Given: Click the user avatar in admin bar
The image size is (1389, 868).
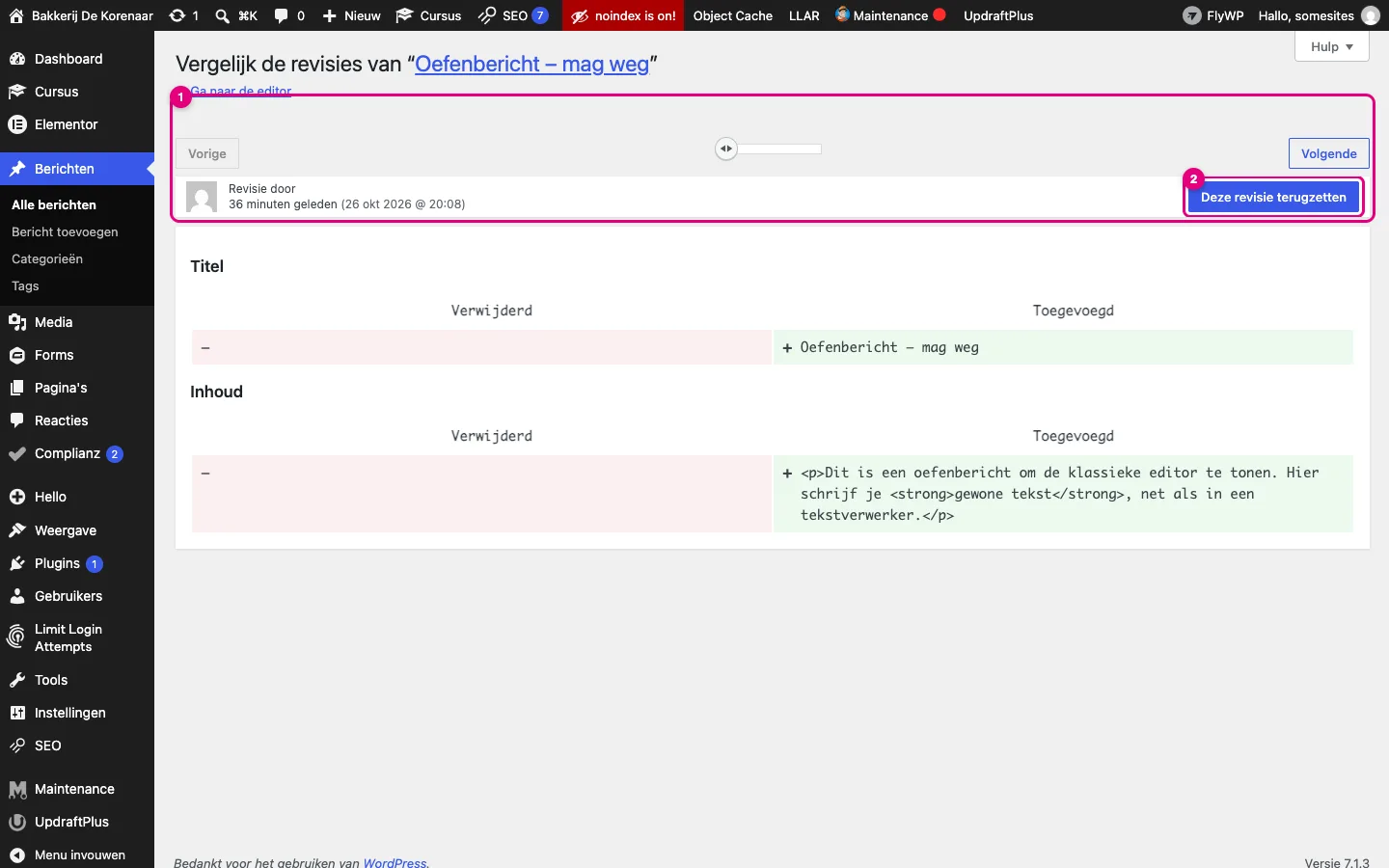Looking at the screenshot, I should pyautogui.click(x=1371, y=15).
